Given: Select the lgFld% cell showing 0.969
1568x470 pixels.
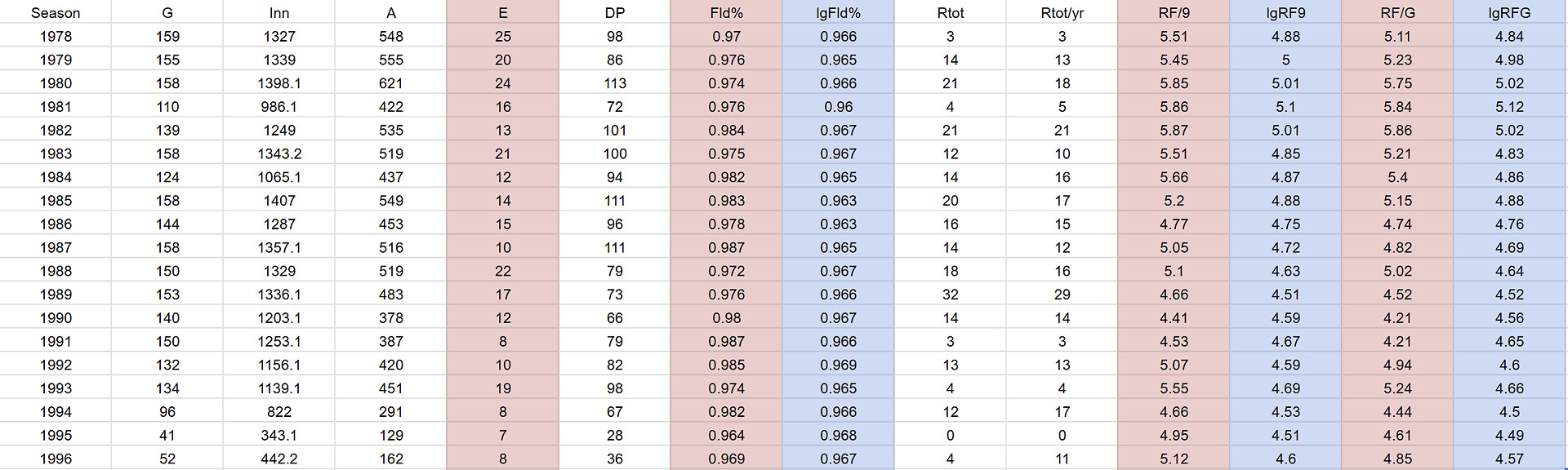Looking at the screenshot, I should 838,365.
